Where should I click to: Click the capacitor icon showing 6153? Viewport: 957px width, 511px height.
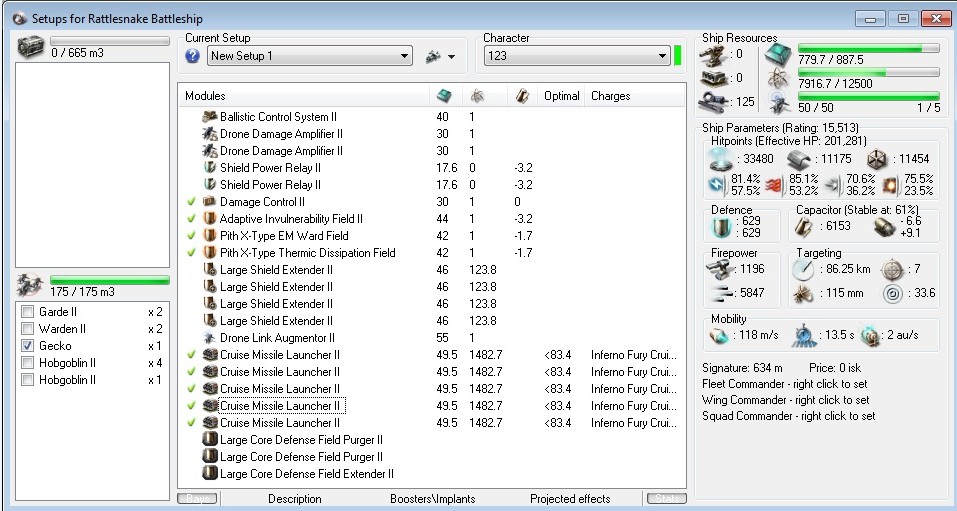click(803, 226)
